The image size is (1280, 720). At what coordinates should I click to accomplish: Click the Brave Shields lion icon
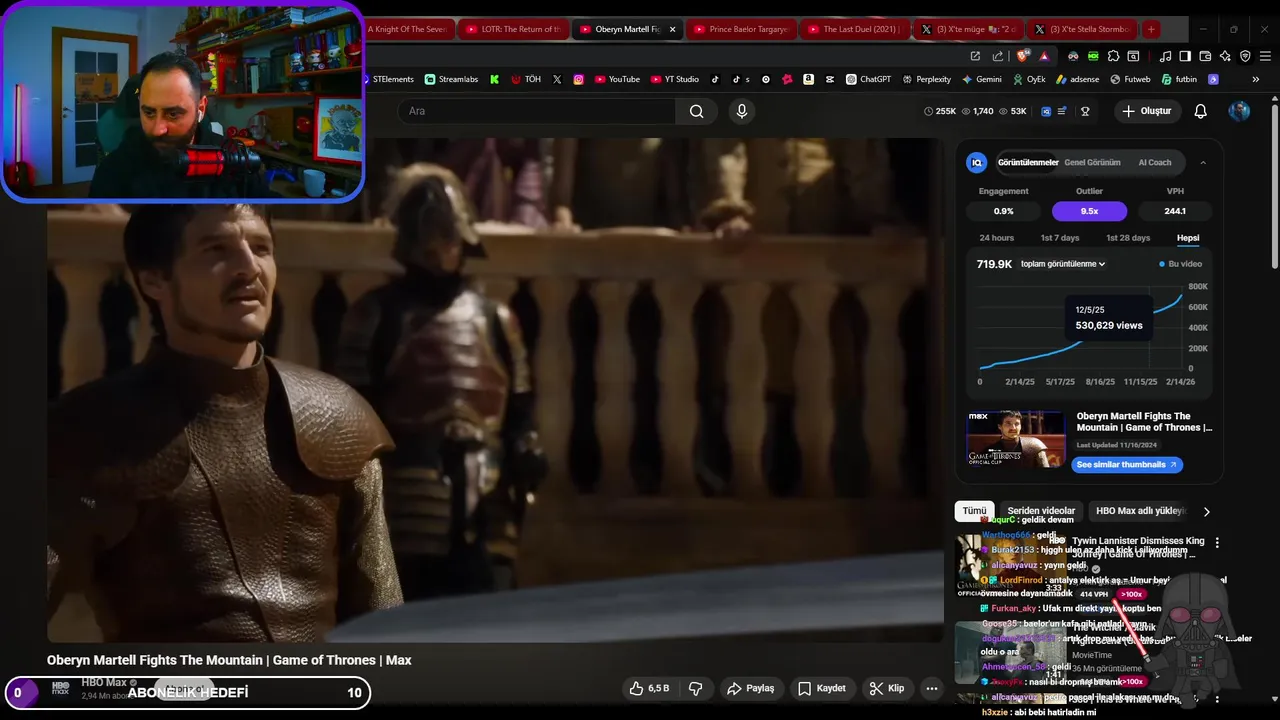tap(1023, 56)
